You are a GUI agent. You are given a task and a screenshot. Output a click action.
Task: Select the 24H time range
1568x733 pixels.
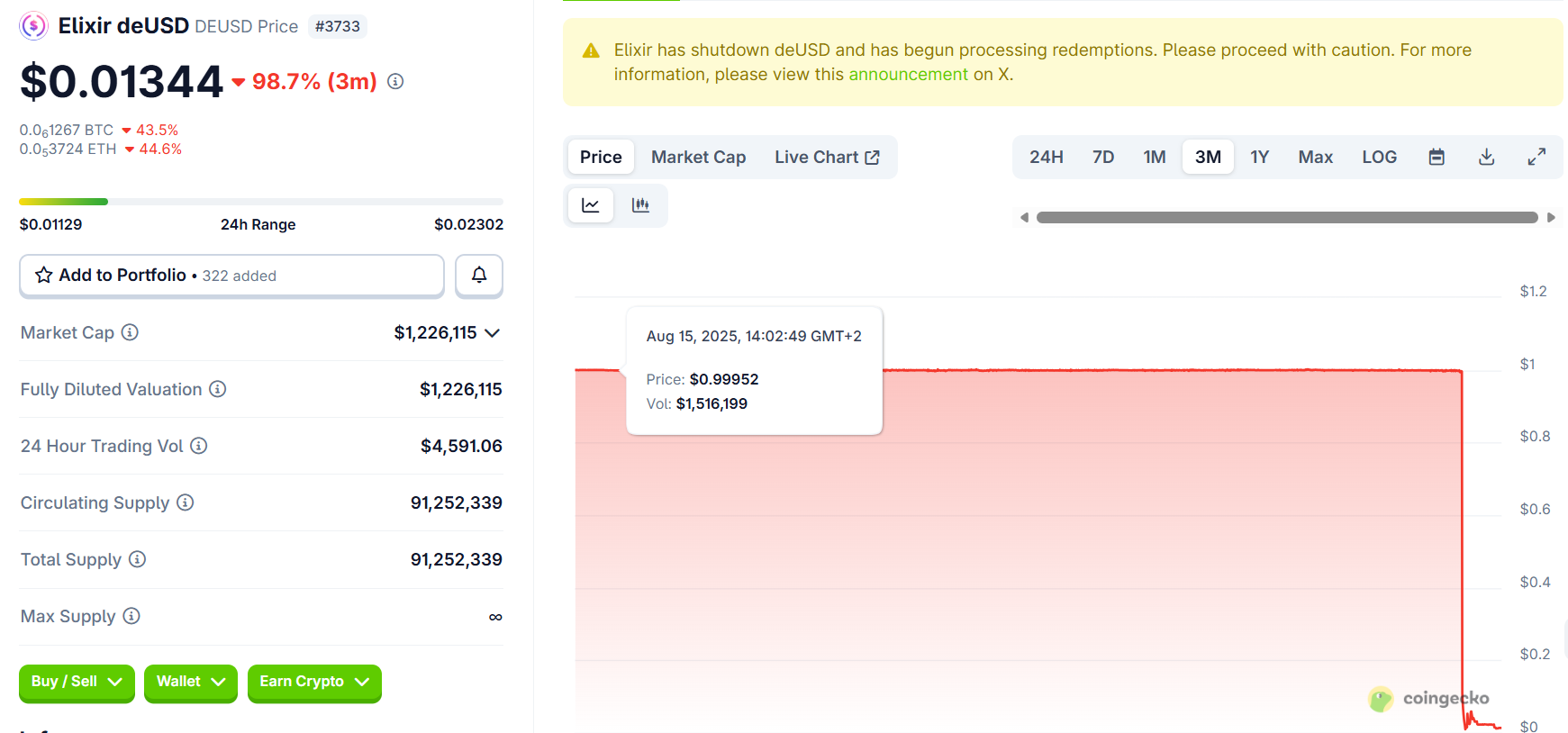[x=1047, y=157]
